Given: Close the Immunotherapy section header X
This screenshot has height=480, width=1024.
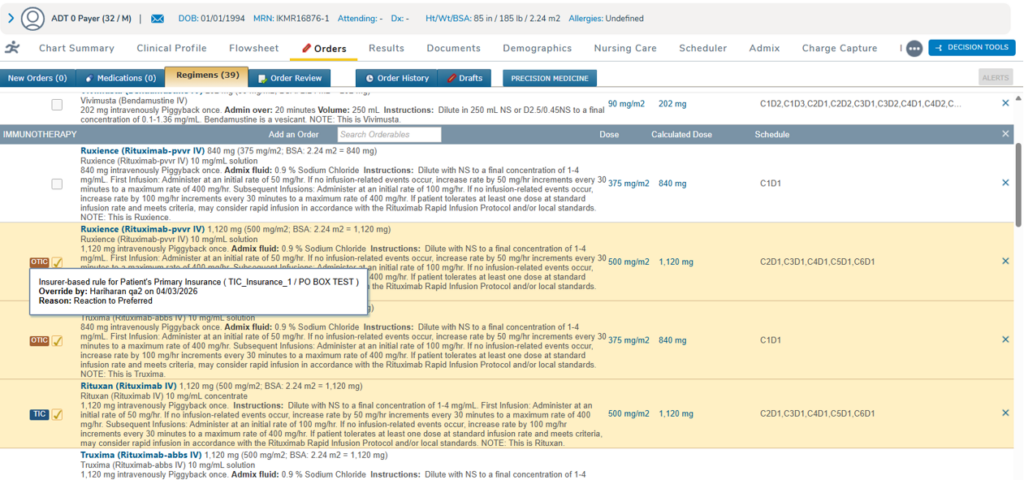Looking at the screenshot, I should pos(1005,134).
